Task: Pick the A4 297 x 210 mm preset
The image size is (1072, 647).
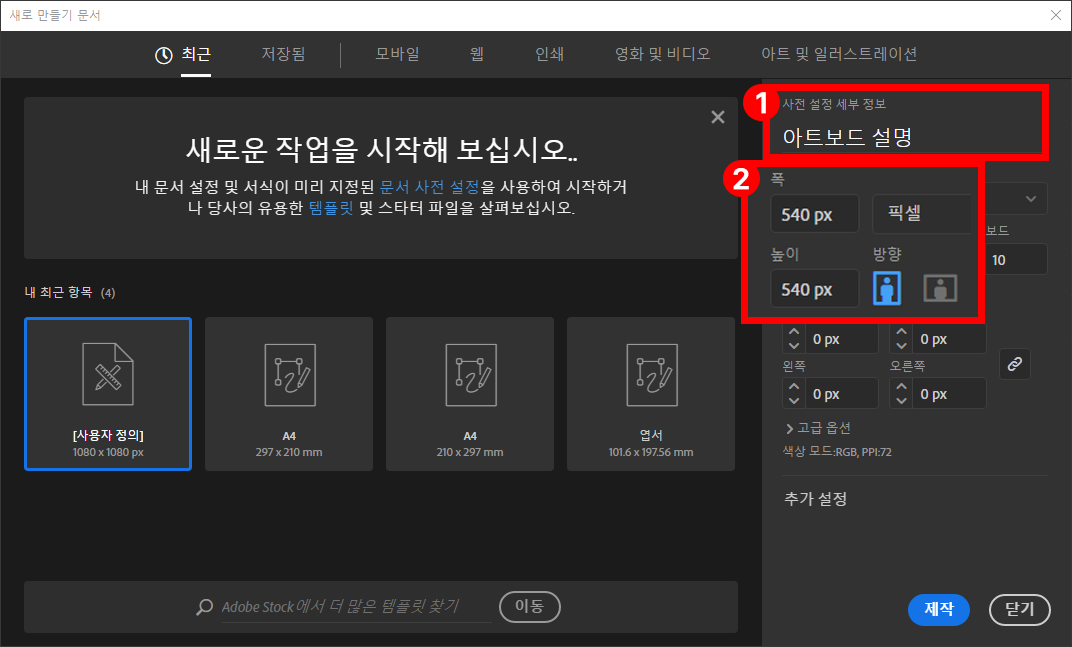Action: point(289,393)
